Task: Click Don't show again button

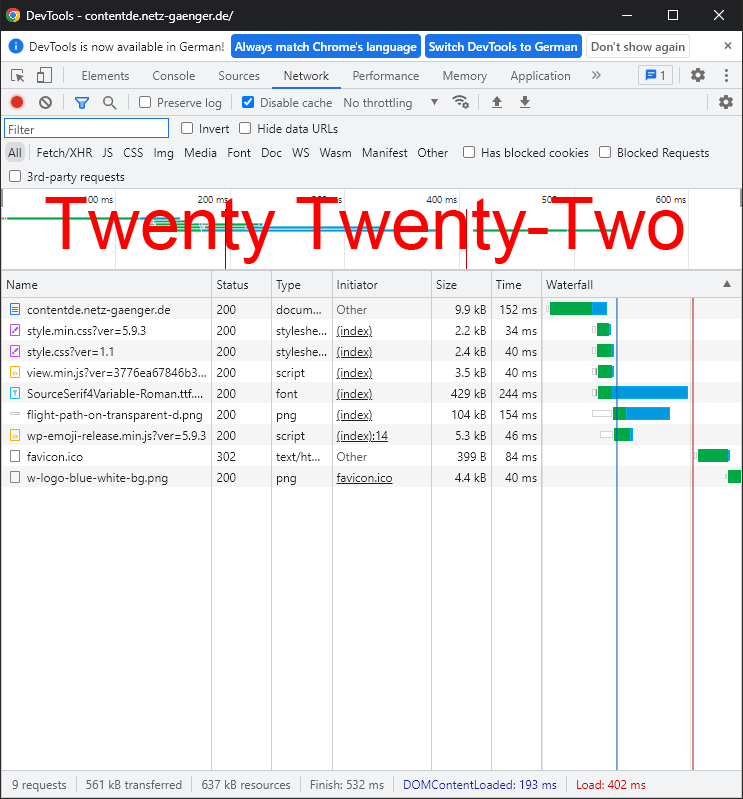Action: pos(638,46)
